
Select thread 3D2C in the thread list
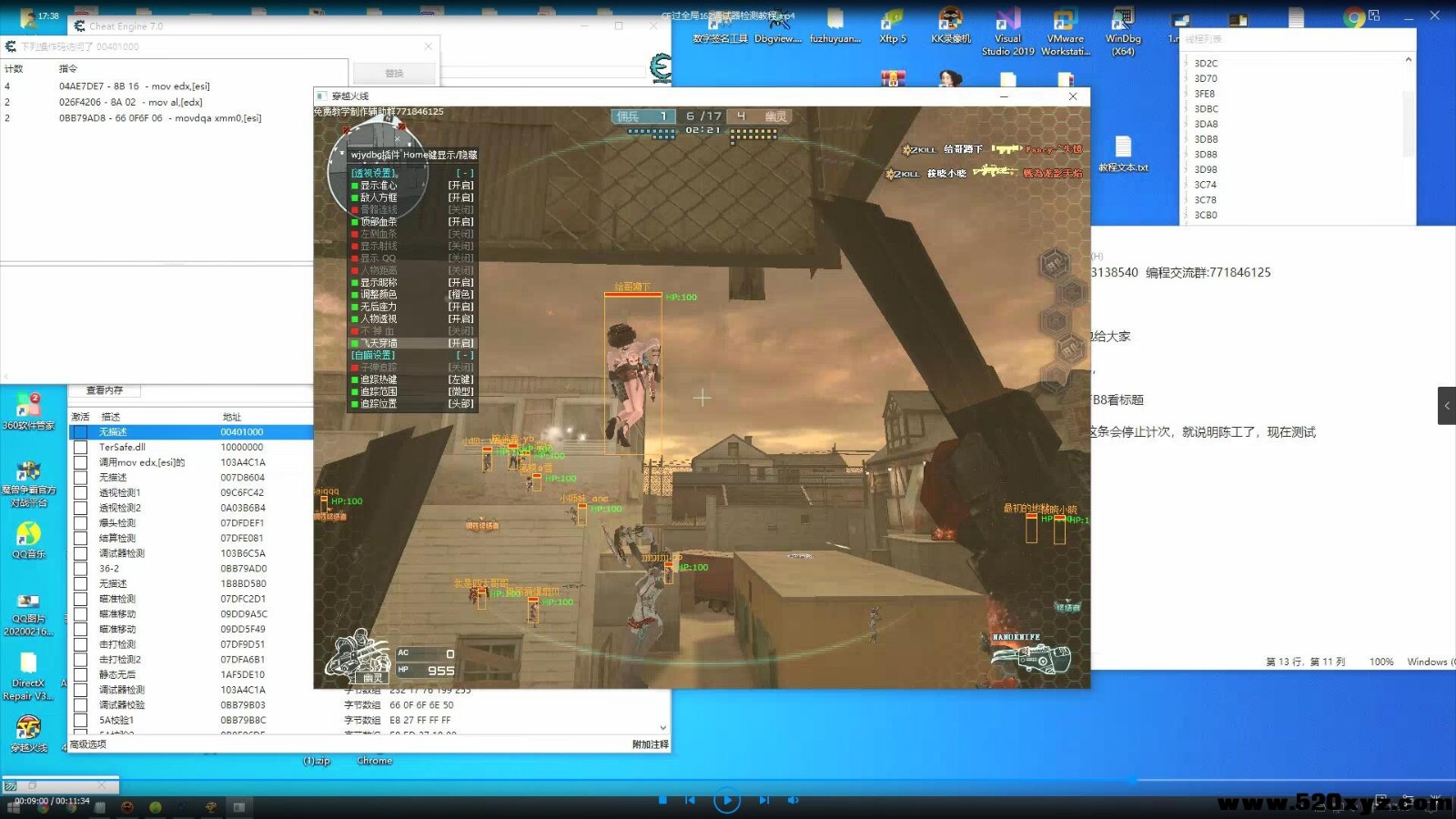pos(1206,63)
